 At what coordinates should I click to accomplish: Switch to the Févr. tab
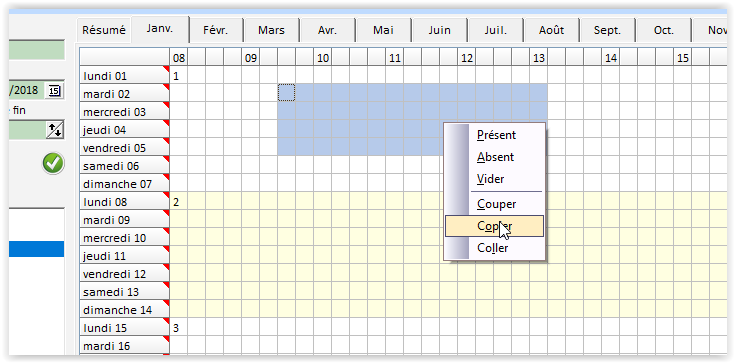tap(216, 31)
